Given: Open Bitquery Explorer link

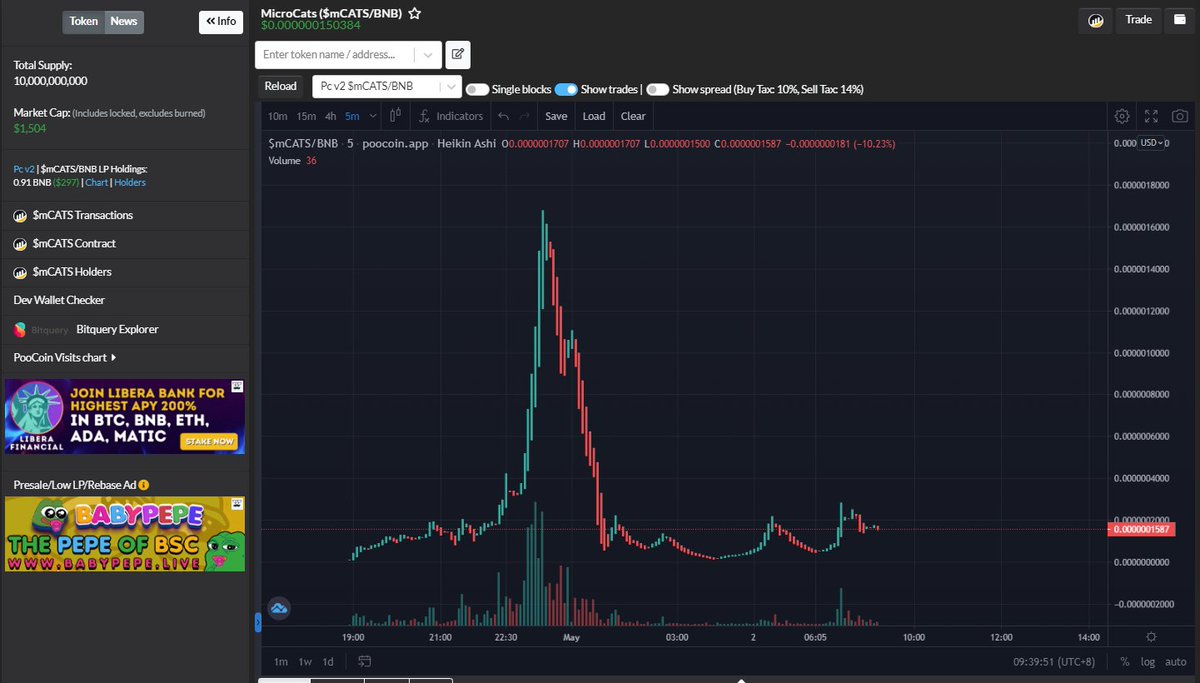Looking at the screenshot, I should [117, 329].
